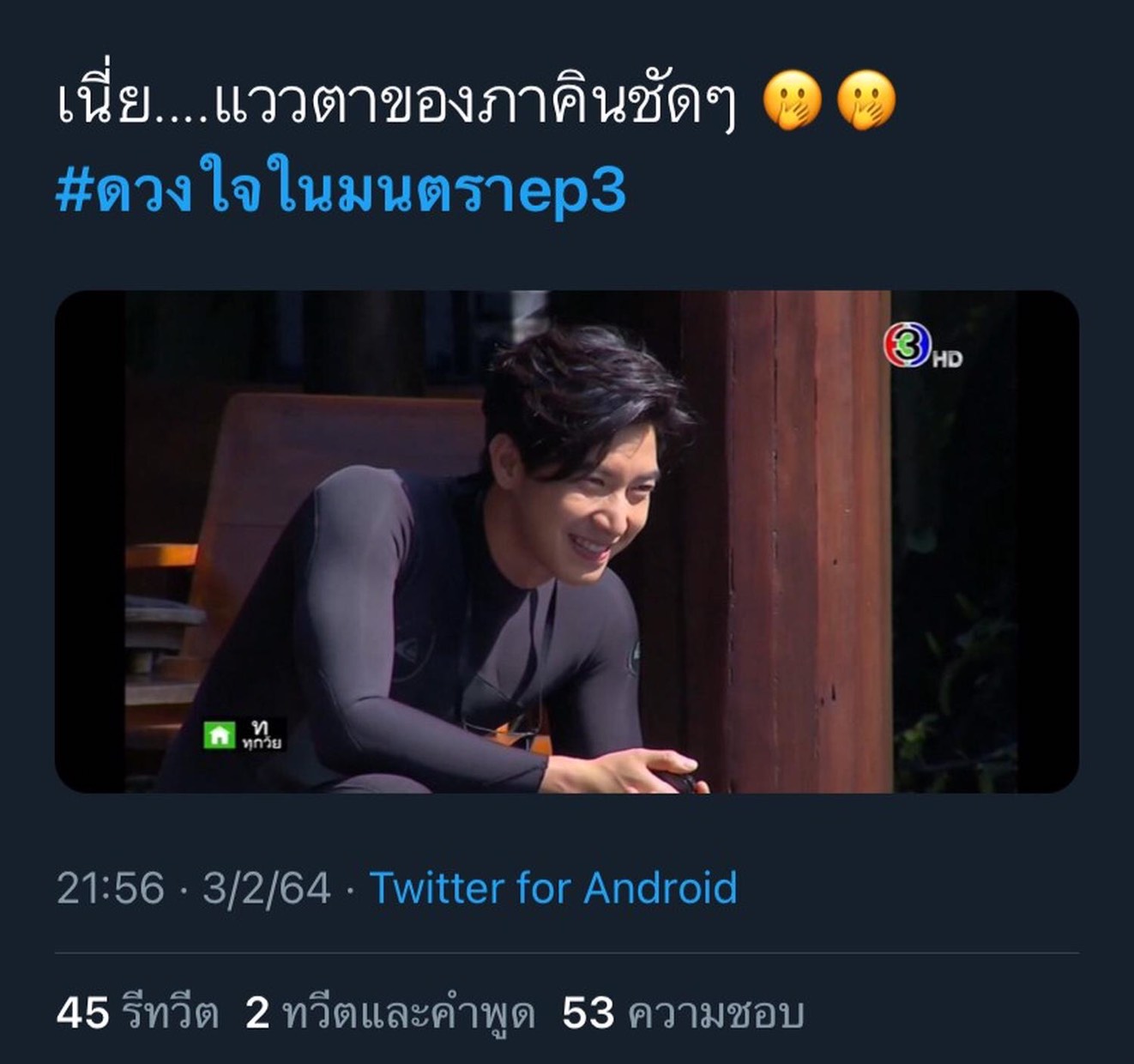1134x1064 pixels.
Task: View the 45 รีทวีต list
Action: (x=137, y=1013)
